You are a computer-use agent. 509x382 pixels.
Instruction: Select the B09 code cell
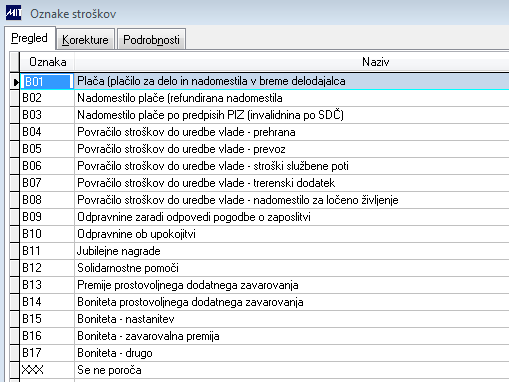(47, 217)
